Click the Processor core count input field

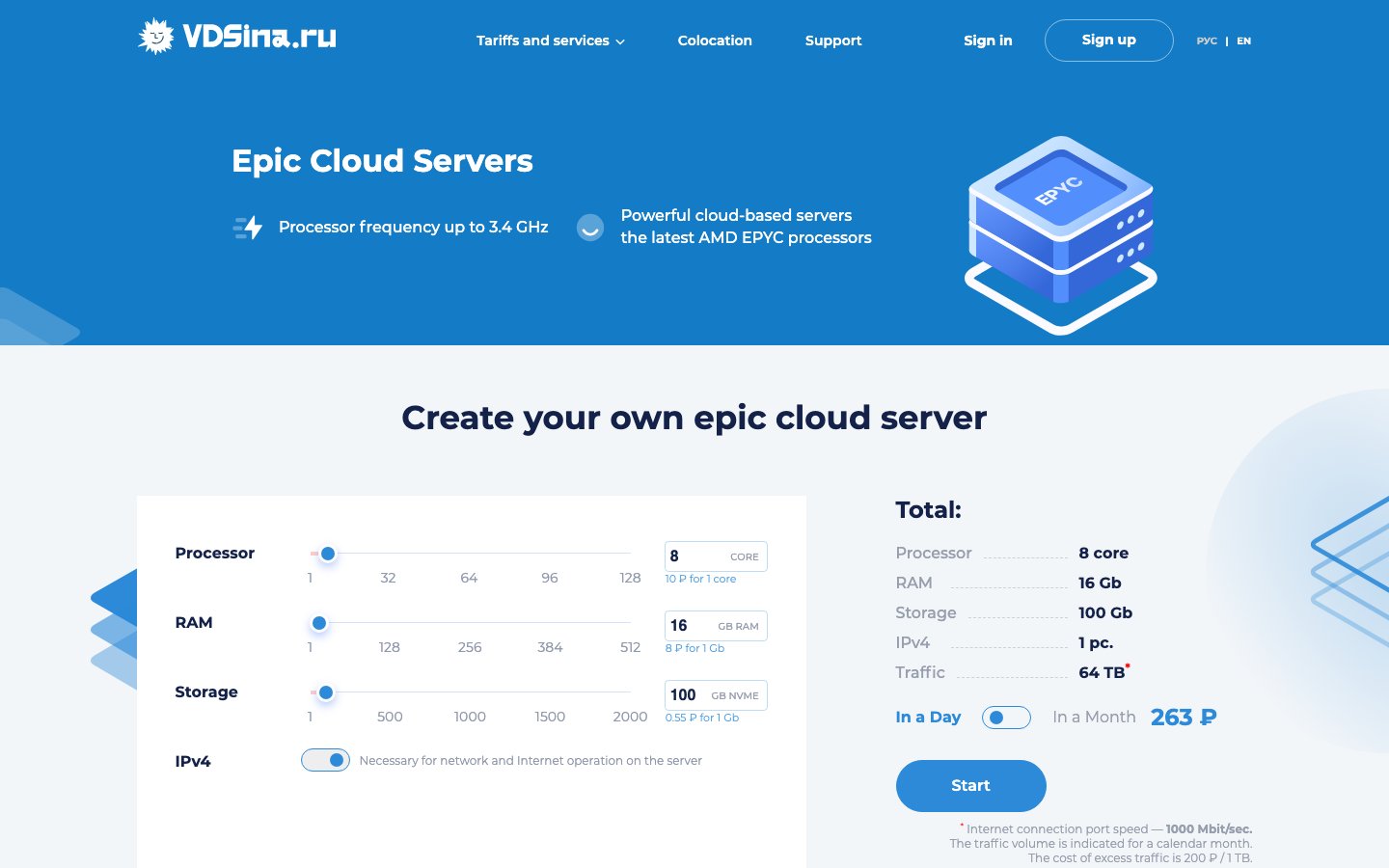[x=716, y=556]
